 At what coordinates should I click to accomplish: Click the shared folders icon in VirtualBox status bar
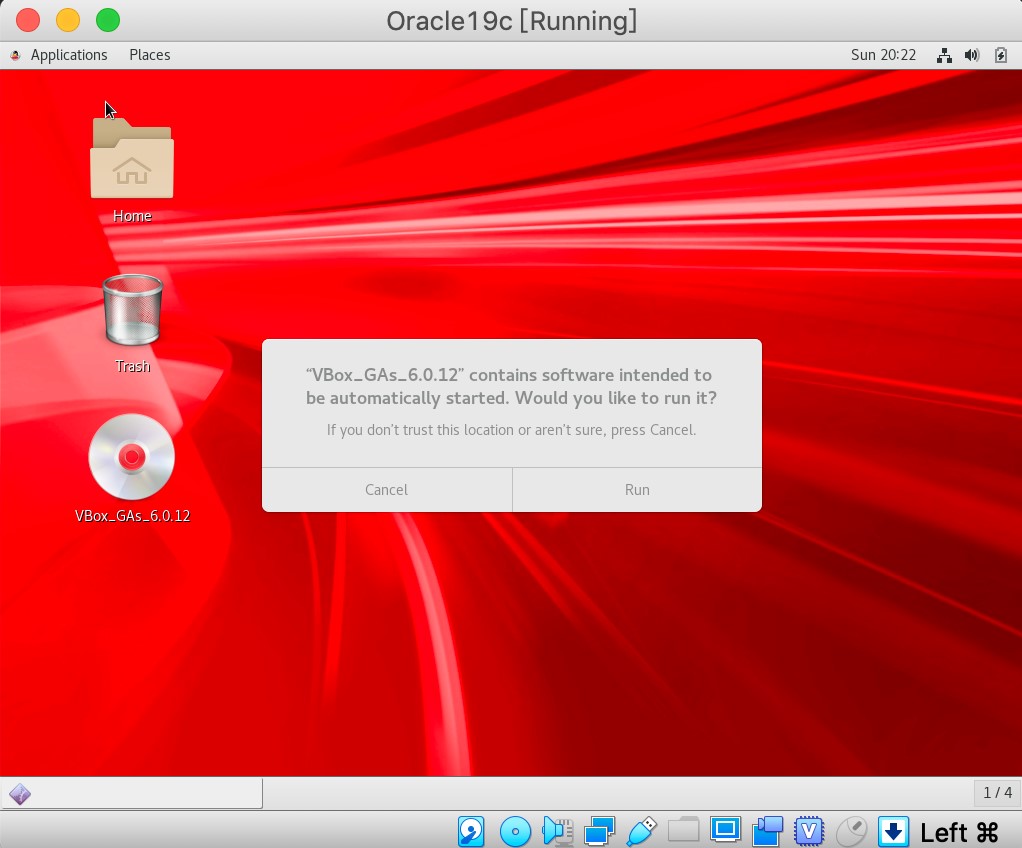coord(683,830)
